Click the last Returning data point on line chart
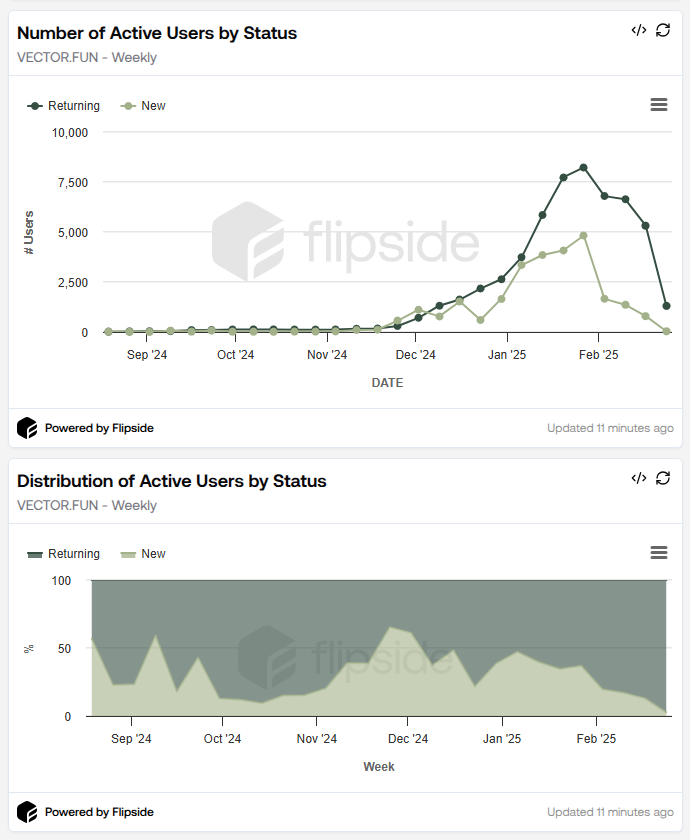This screenshot has height=840, width=690. tap(667, 306)
